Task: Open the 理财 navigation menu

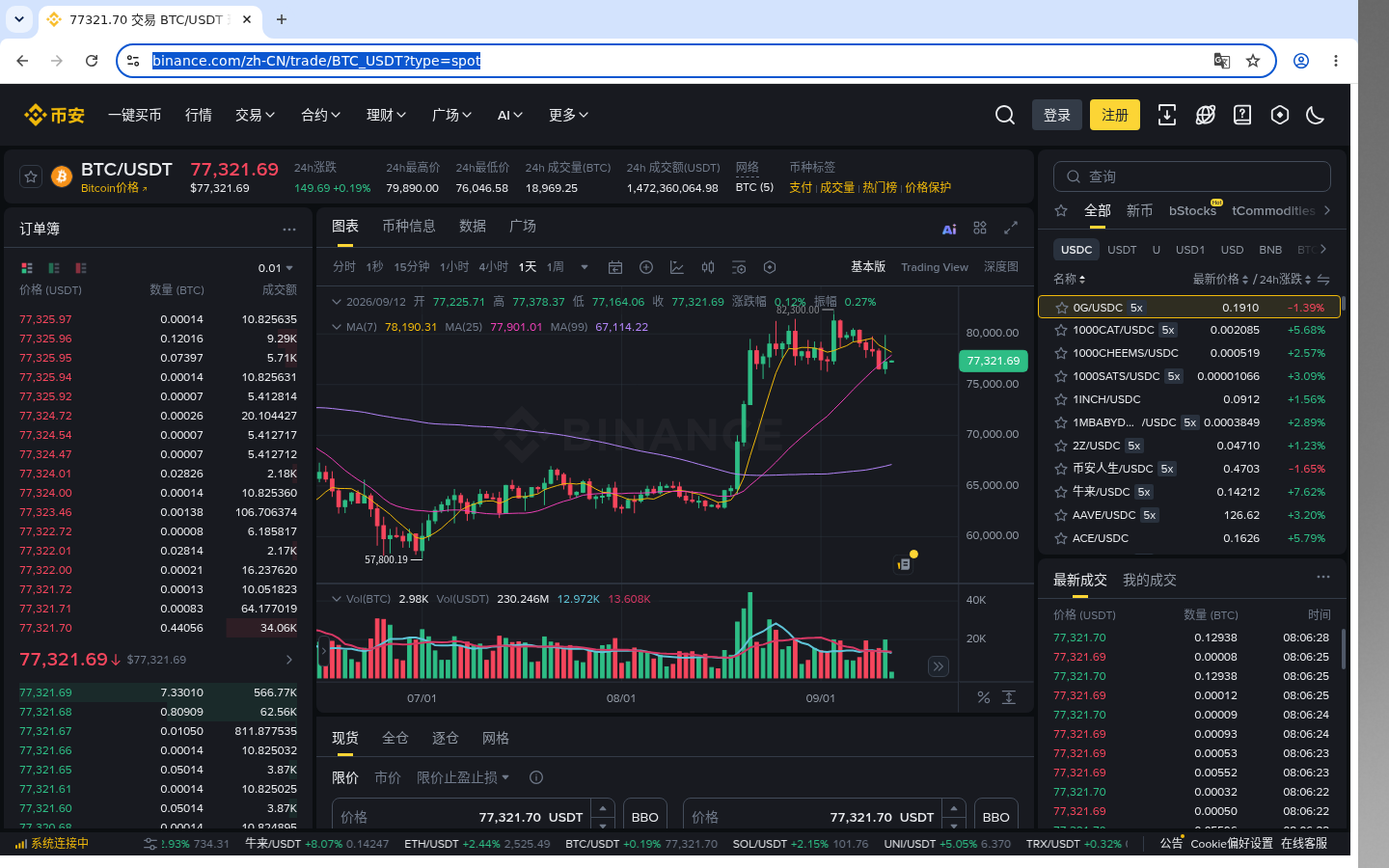Action: click(x=386, y=115)
